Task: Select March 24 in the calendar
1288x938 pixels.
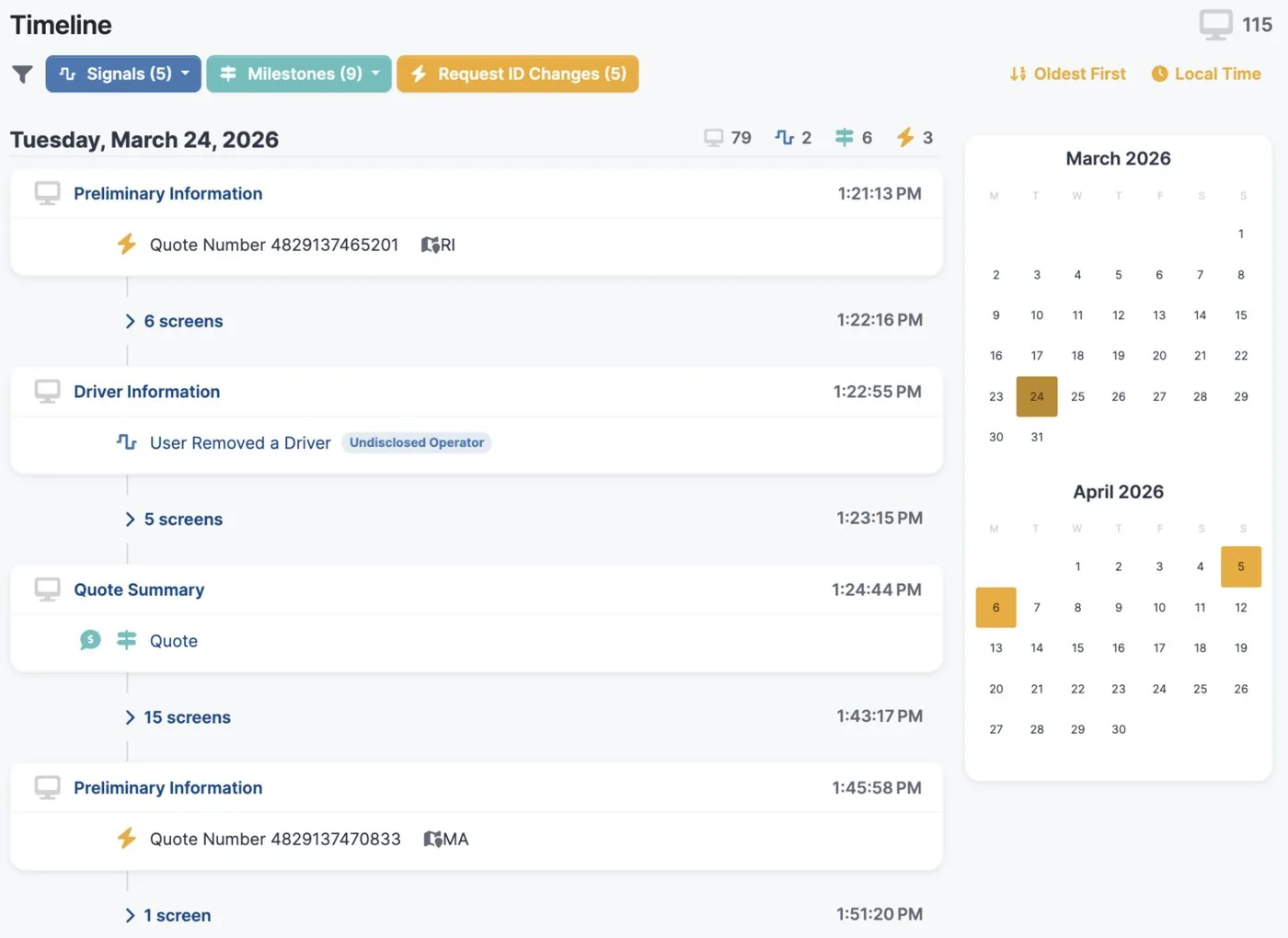Action: coord(1037,396)
